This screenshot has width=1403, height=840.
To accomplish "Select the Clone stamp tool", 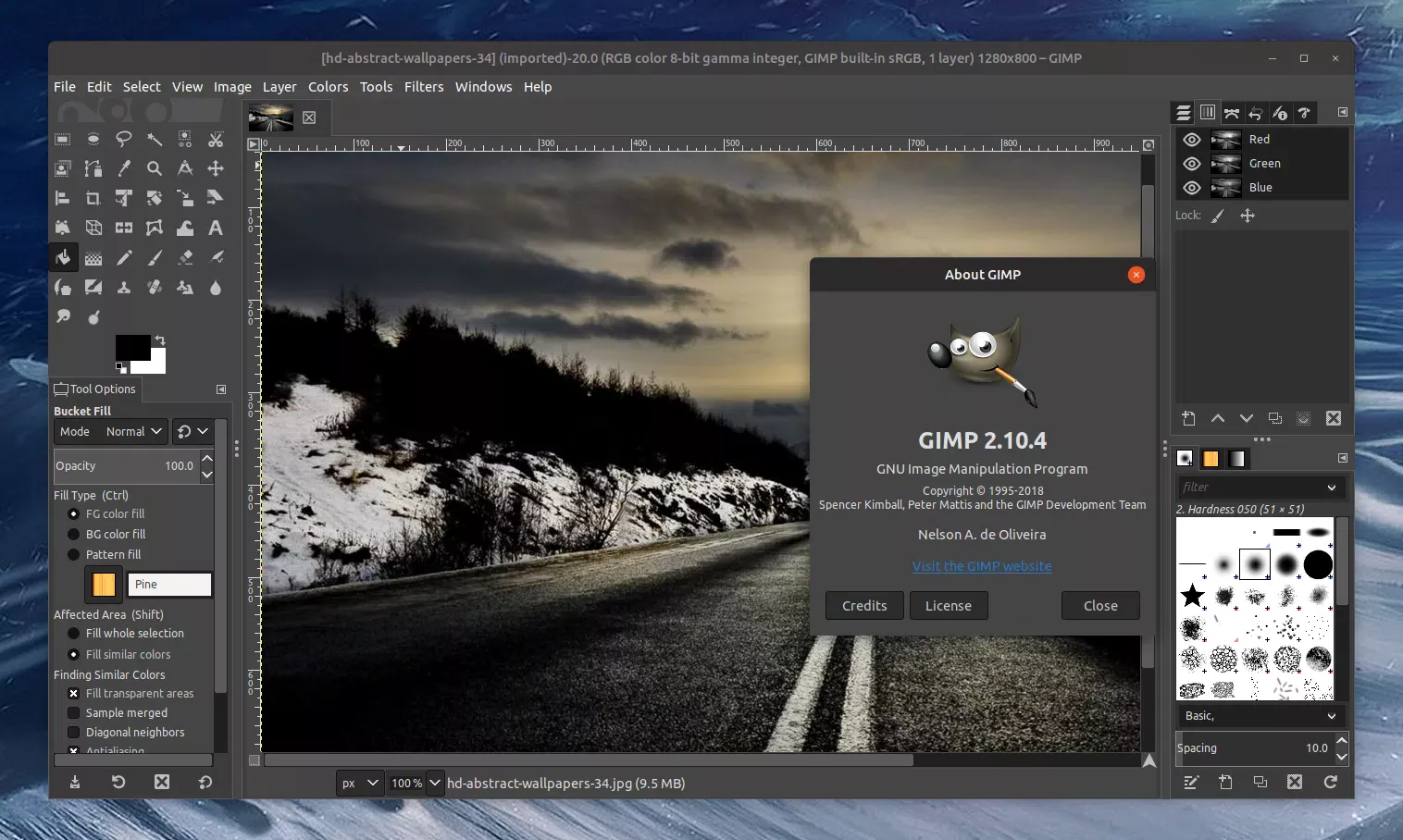I will pos(124,287).
